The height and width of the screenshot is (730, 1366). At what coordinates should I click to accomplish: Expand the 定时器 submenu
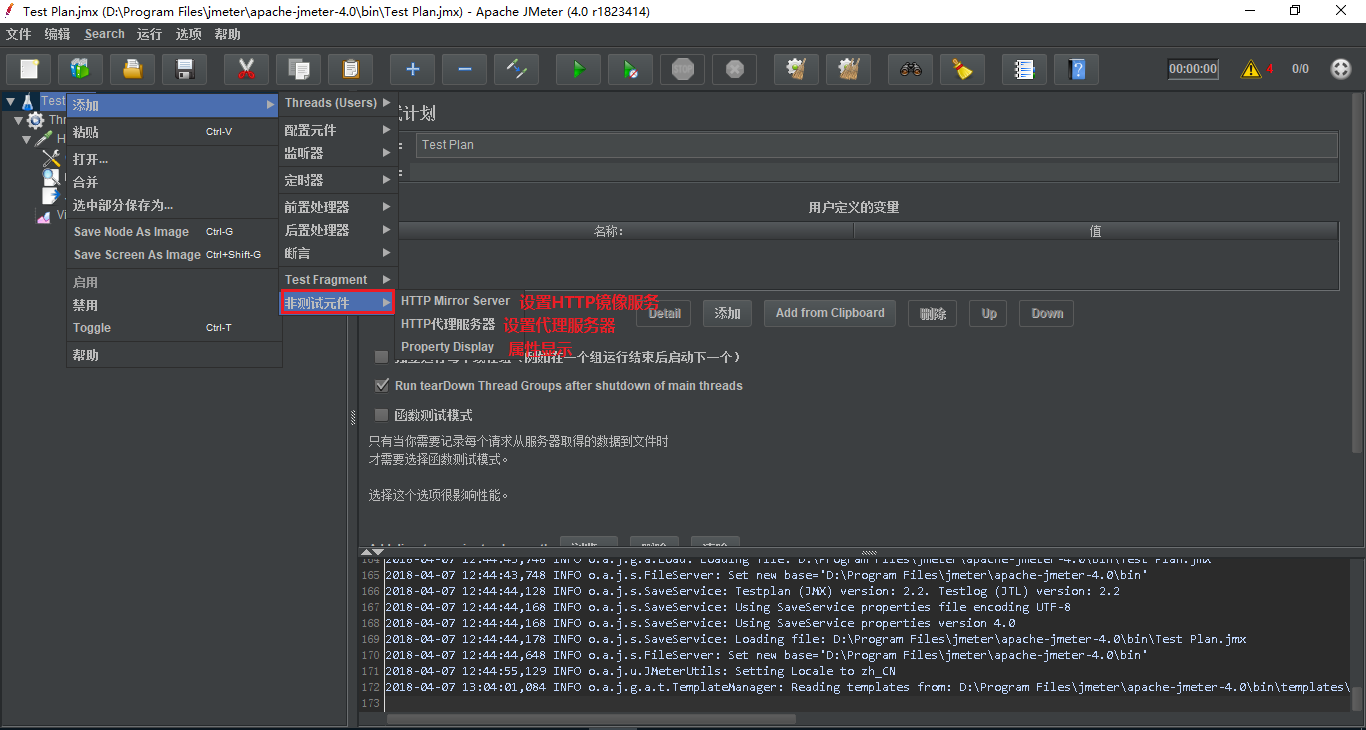click(x=338, y=180)
